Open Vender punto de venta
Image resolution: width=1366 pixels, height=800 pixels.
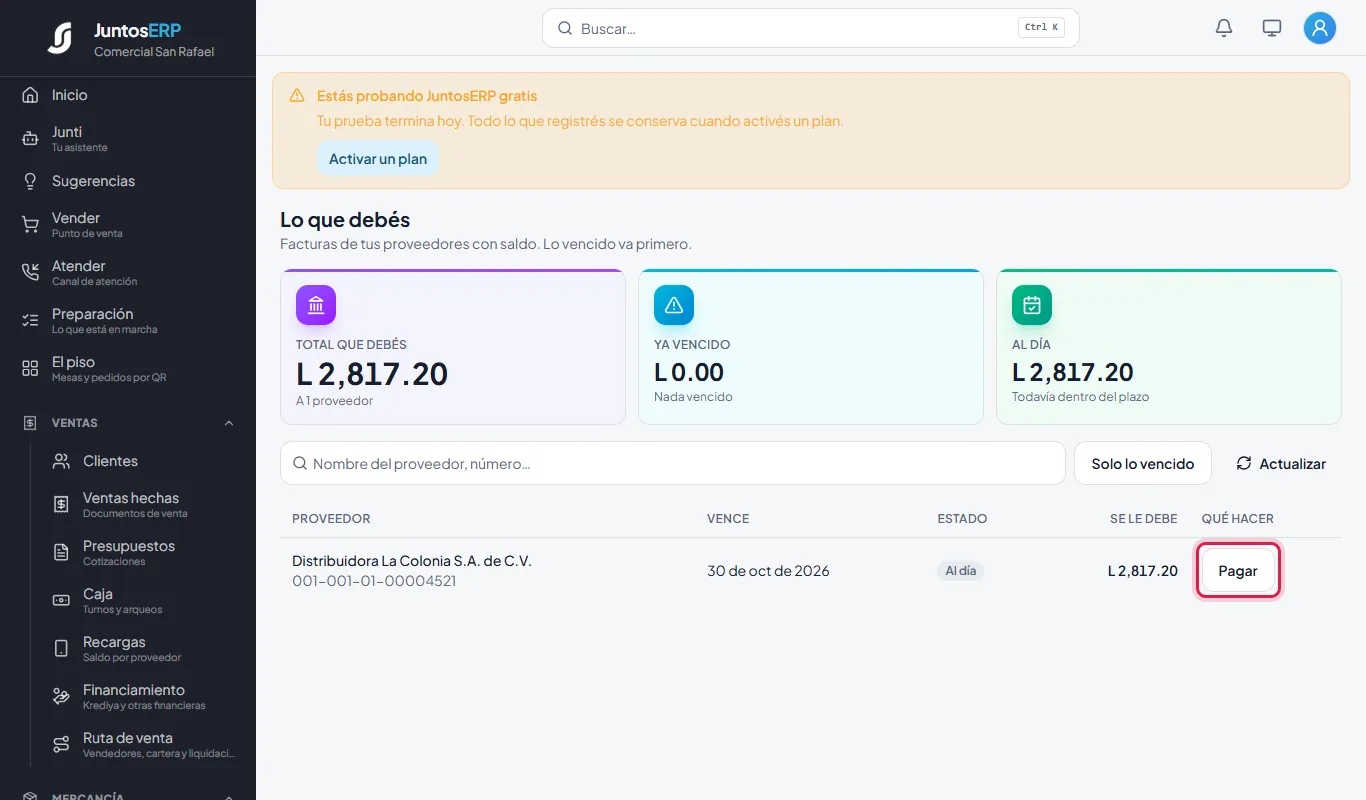pos(128,225)
